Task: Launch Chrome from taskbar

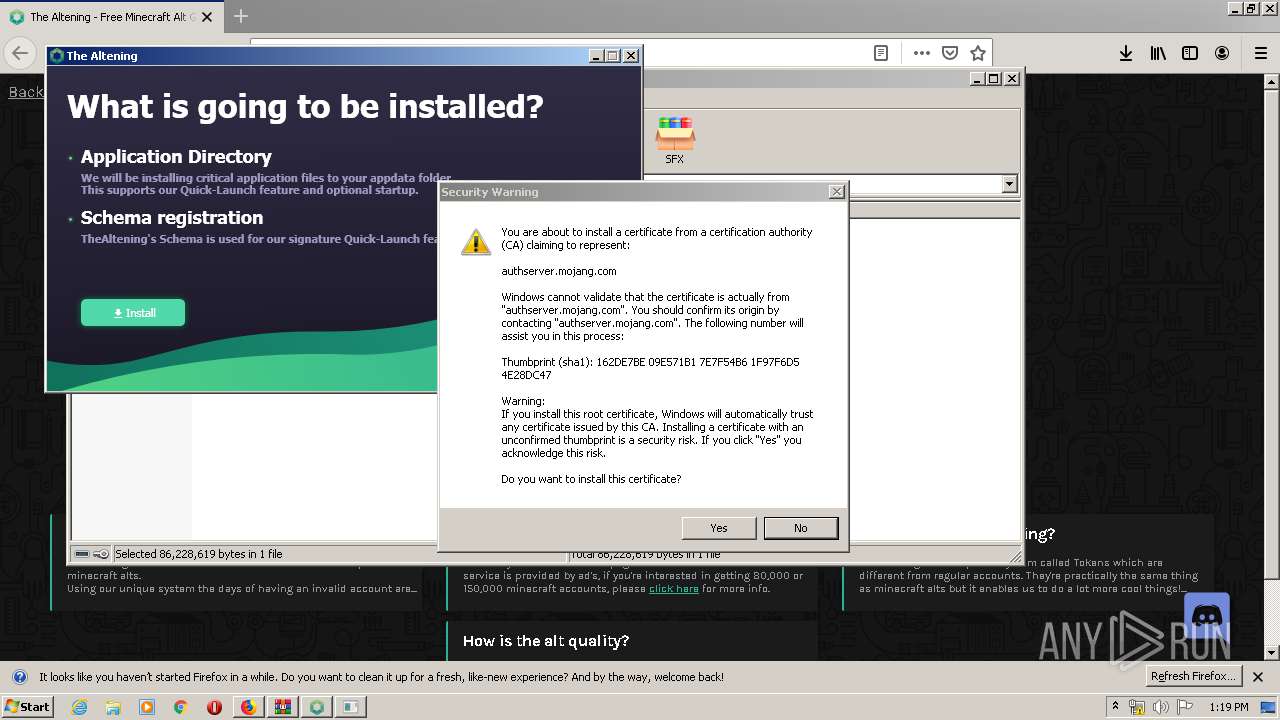Action: (181, 707)
